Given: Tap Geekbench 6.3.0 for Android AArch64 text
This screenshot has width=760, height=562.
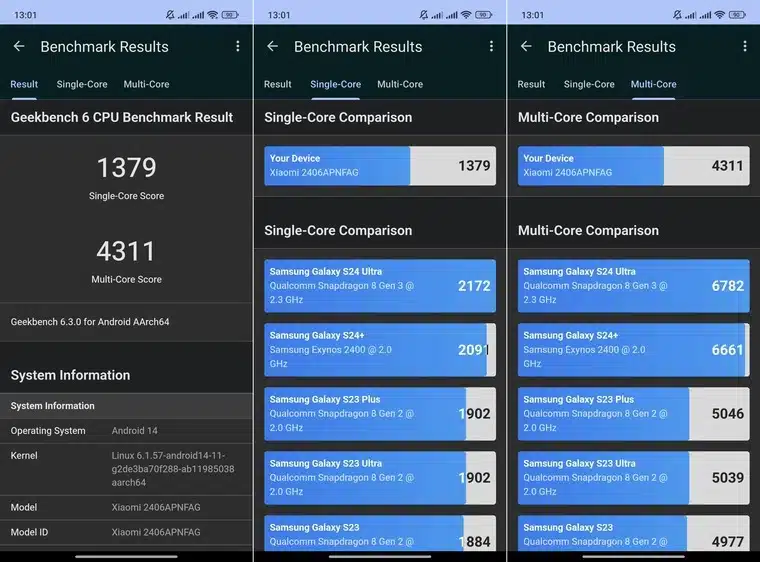Looking at the screenshot, I should (x=90, y=322).
